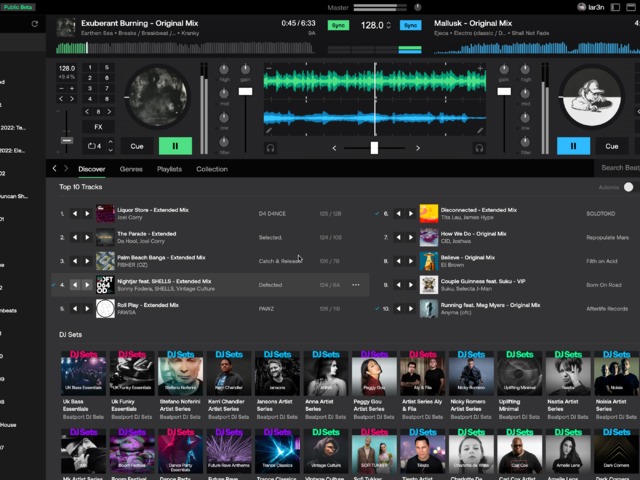Toggle sidebar layout icon near username

(615, 7)
